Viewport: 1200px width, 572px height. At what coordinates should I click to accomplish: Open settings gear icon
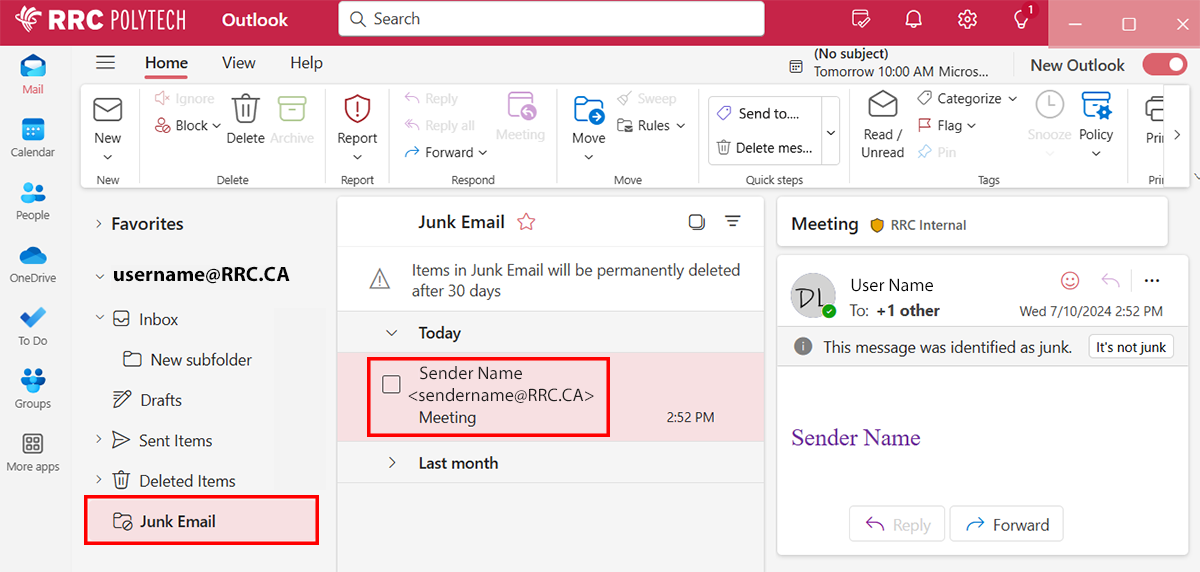coord(966,19)
